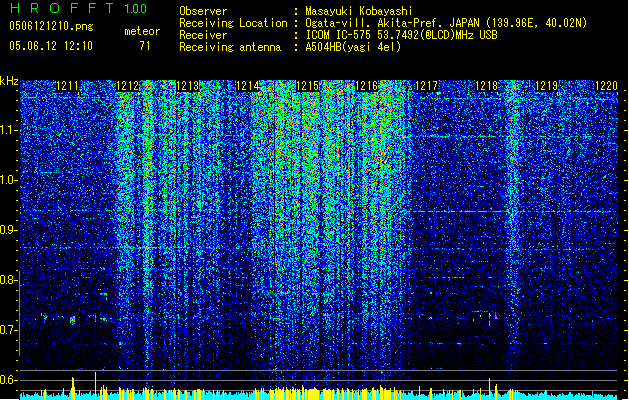Viewport: 629px width, 400px height.
Task: Click the A504HB(yagi 4el) antenna text
Action: pos(353,47)
